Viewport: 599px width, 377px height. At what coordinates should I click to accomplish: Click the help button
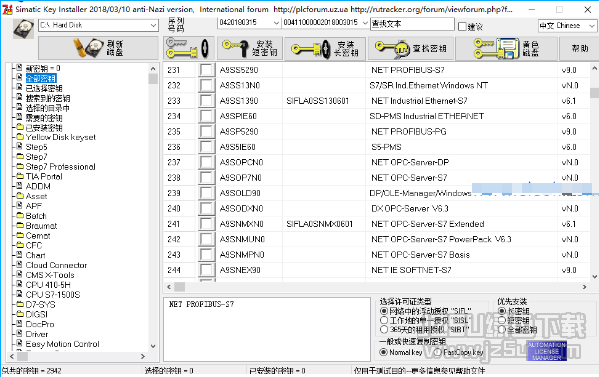[x=579, y=49]
